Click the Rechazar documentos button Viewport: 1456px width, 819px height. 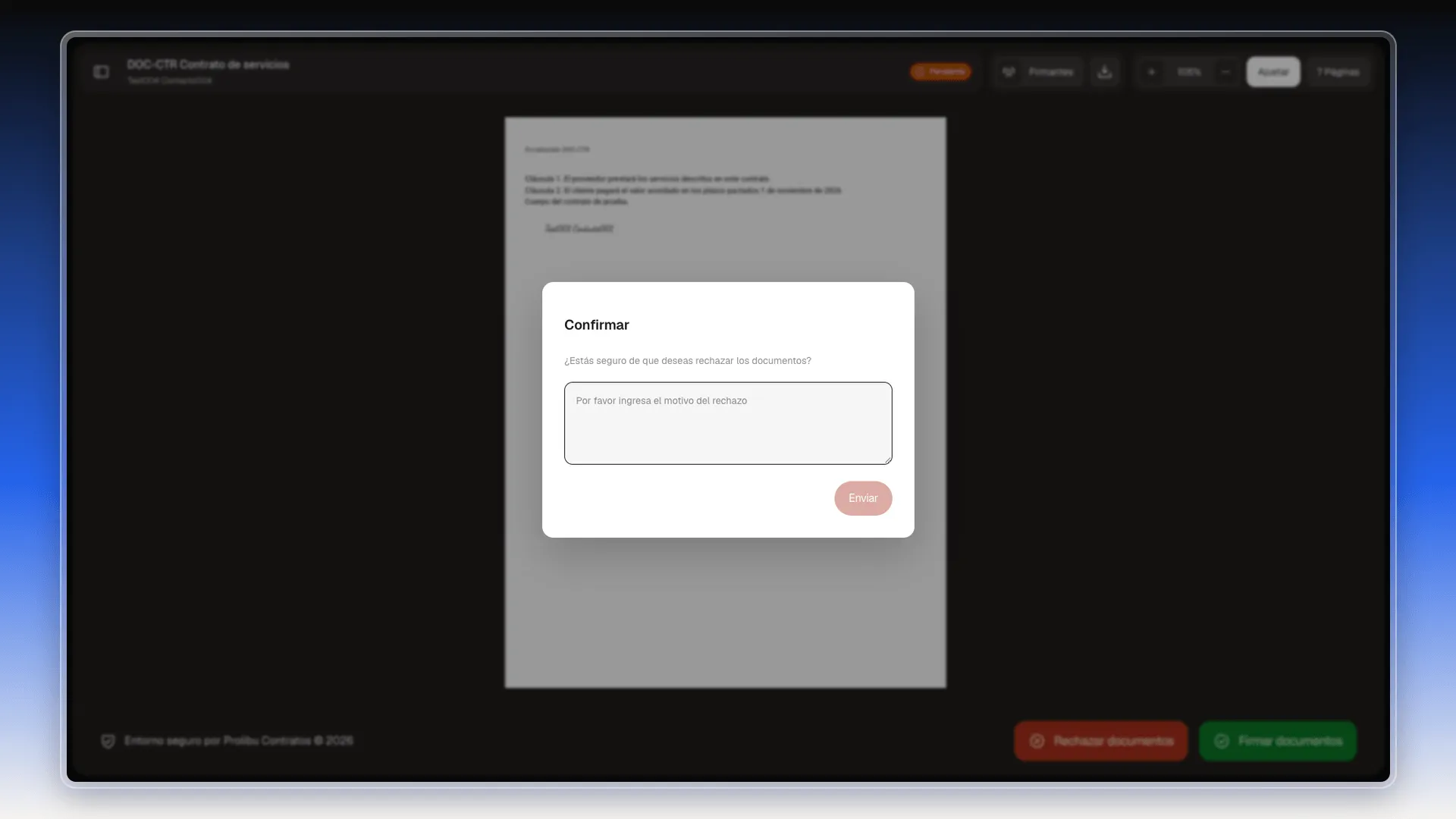pos(1101,741)
